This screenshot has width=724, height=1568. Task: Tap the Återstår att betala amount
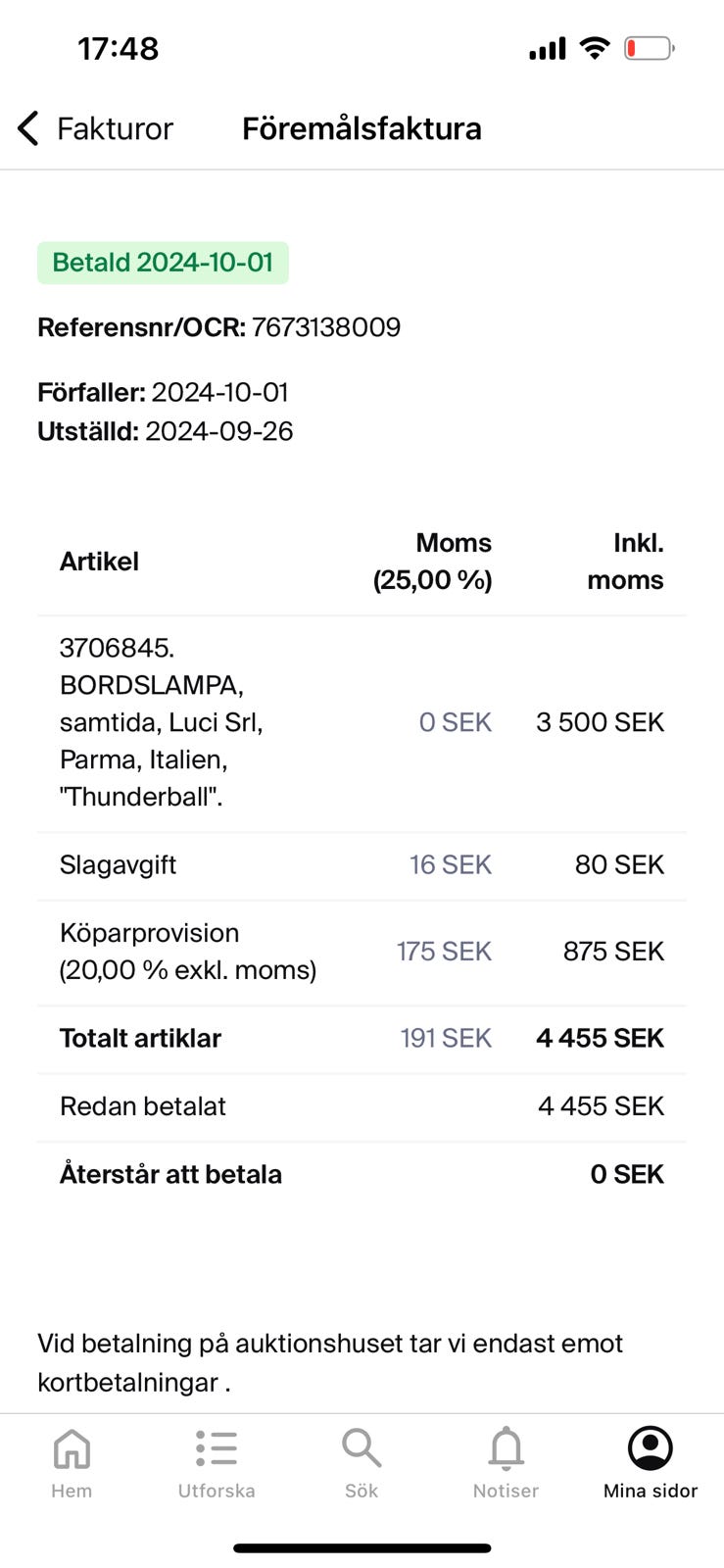click(627, 1174)
